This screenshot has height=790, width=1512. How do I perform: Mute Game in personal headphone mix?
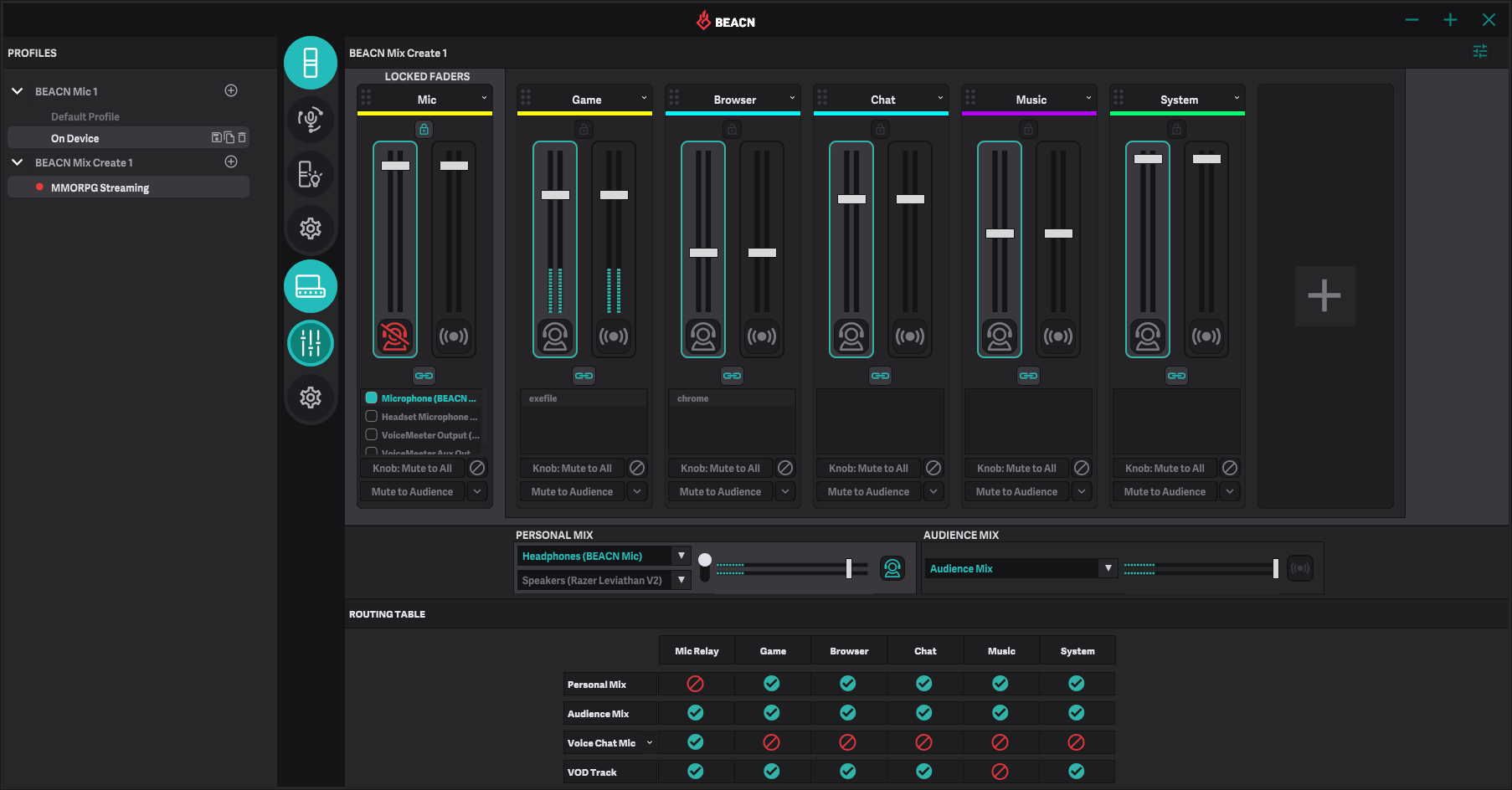click(x=555, y=336)
